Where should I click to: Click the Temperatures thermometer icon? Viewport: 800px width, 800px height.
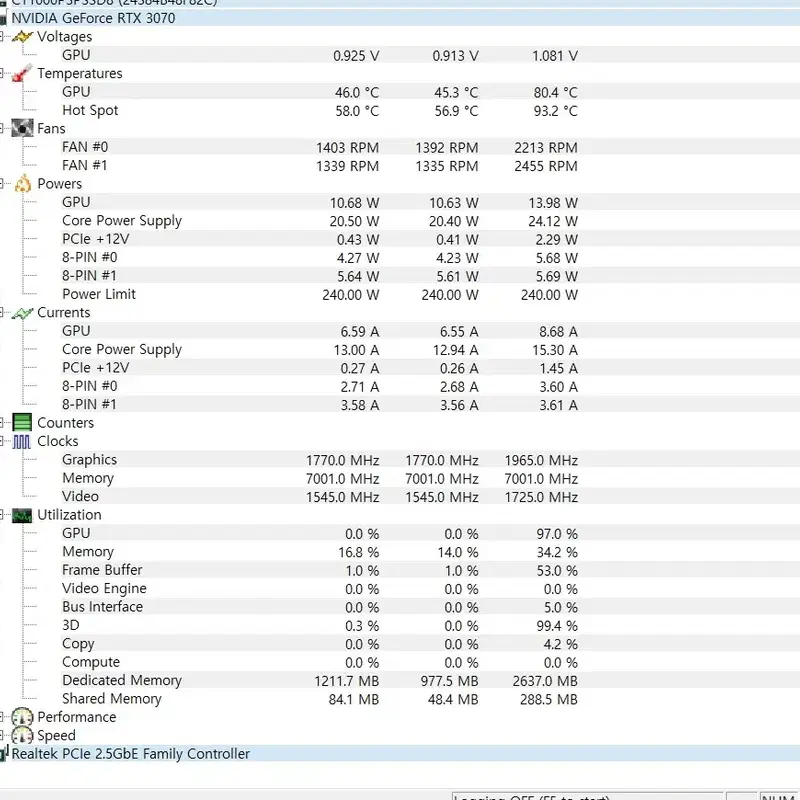[22, 73]
